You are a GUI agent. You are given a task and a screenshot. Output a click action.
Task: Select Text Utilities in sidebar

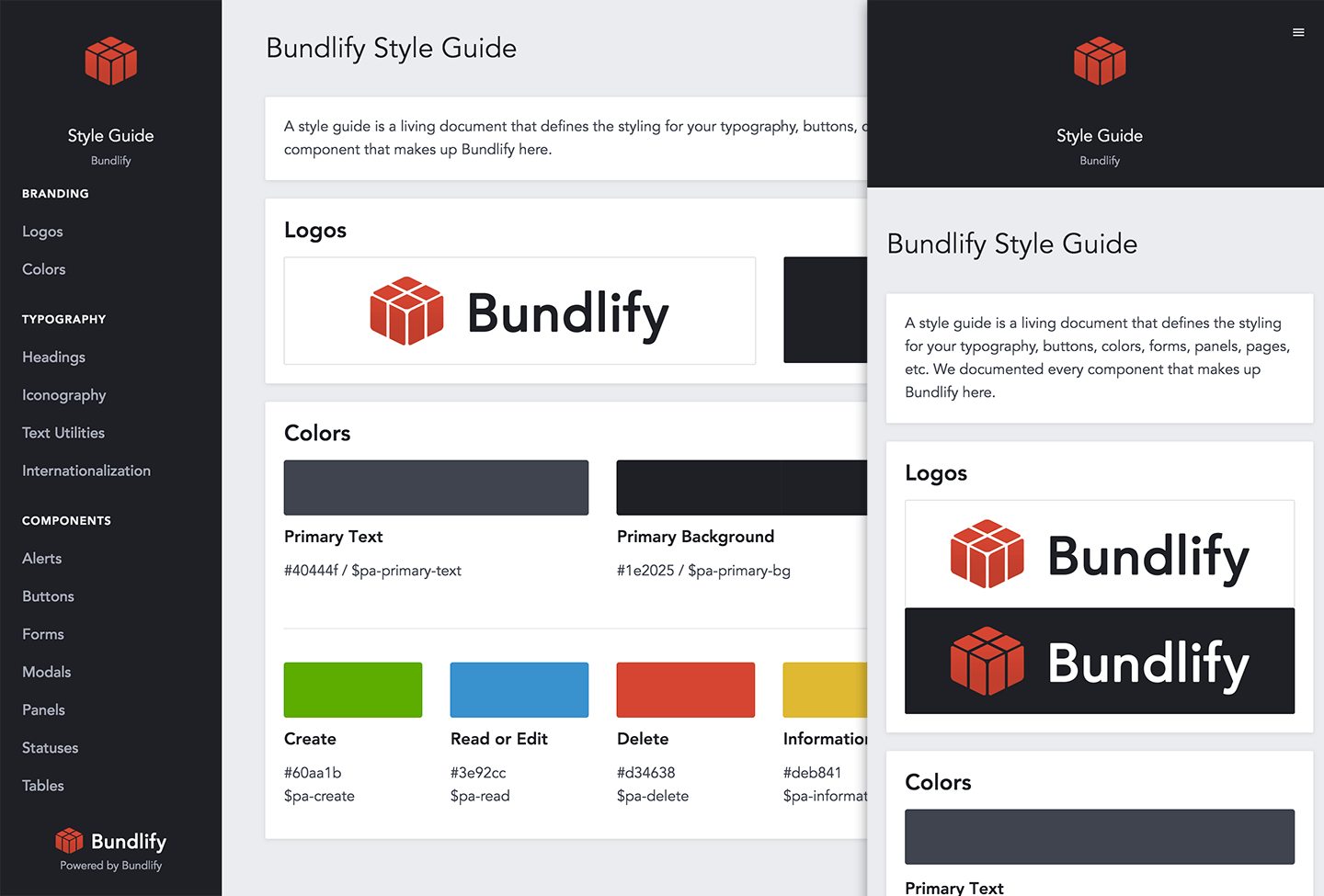pyautogui.click(x=63, y=433)
